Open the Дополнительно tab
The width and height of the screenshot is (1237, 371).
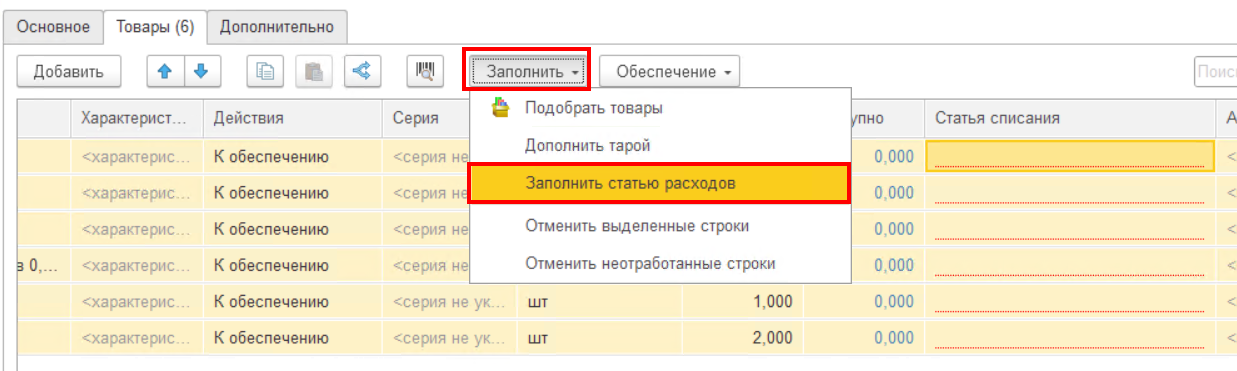[x=278, y=26]
